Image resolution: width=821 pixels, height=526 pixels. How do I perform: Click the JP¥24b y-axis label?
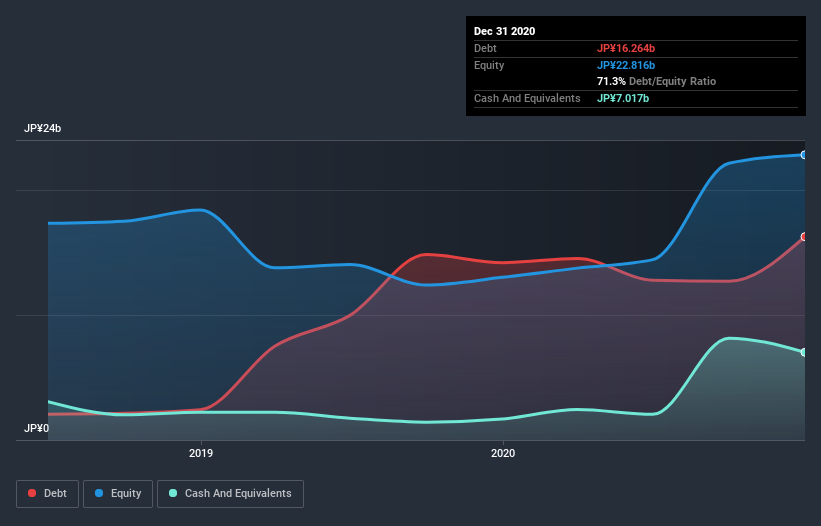[x=42, y=128]
